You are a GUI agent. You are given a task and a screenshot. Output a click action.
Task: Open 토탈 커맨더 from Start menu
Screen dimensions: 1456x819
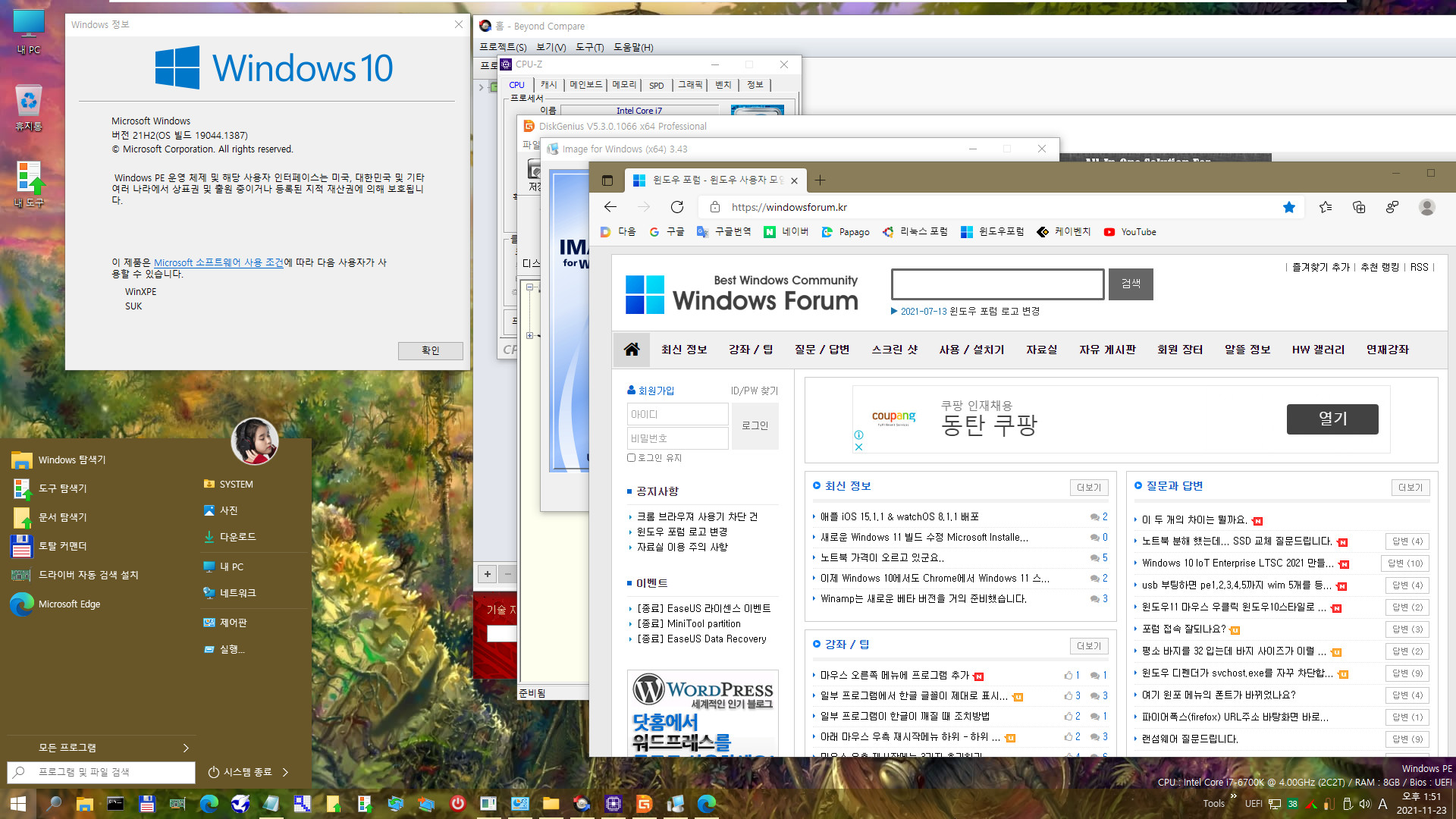62,546
